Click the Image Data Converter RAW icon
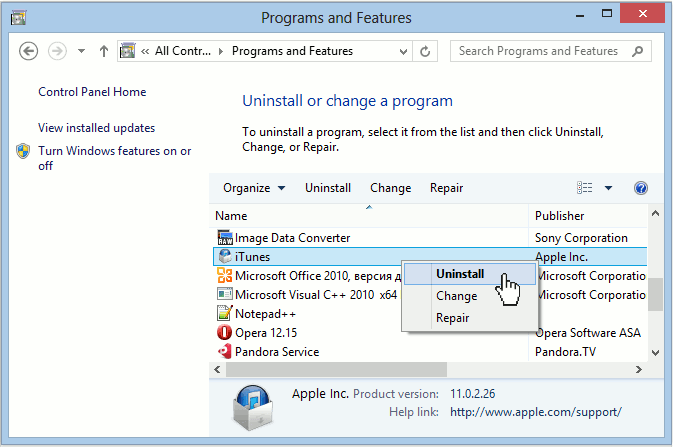This screenshot has width=673, height=447. (x=225, y=237)
